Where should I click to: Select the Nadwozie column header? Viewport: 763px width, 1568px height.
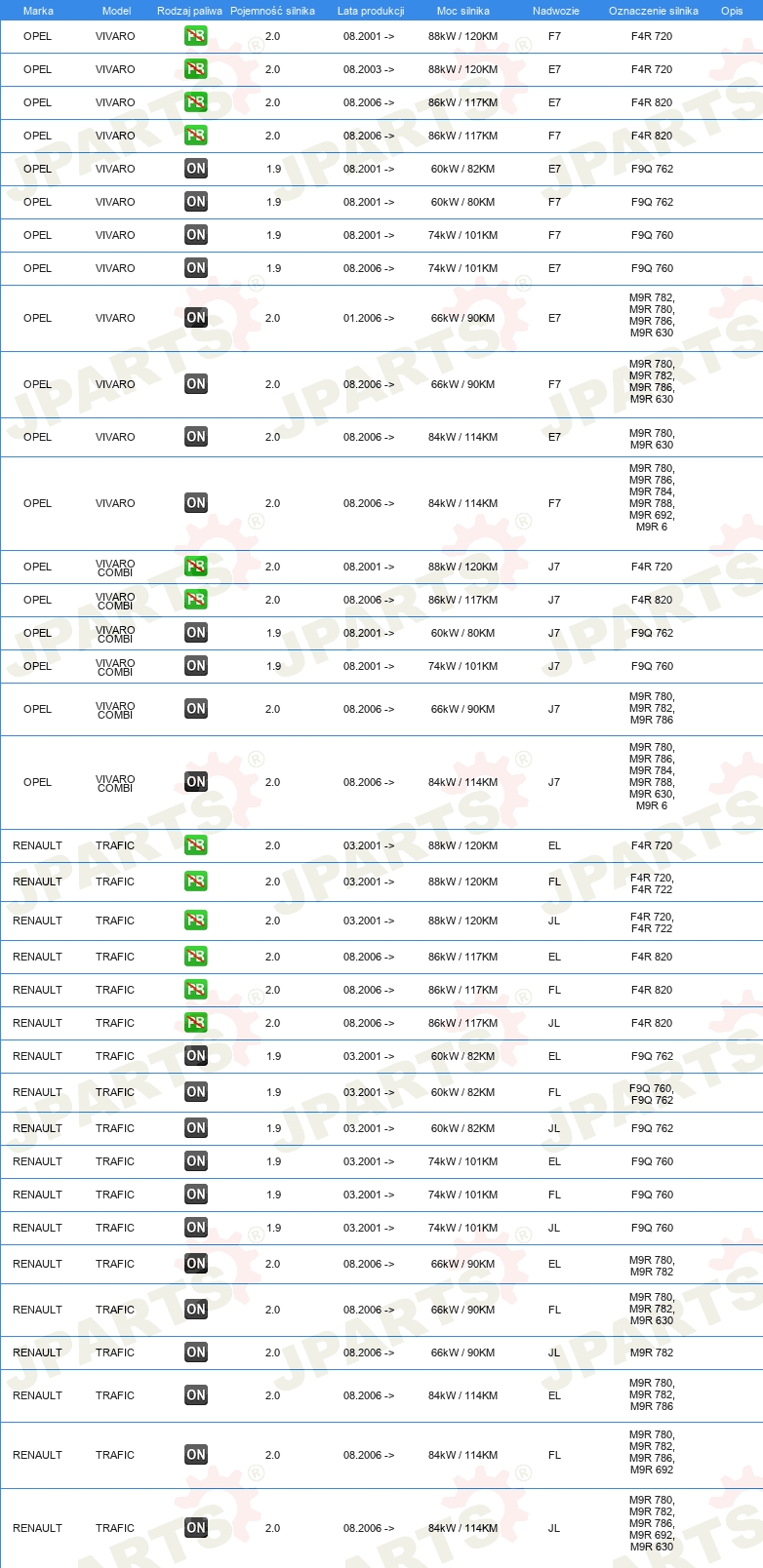tap(556, 11)
